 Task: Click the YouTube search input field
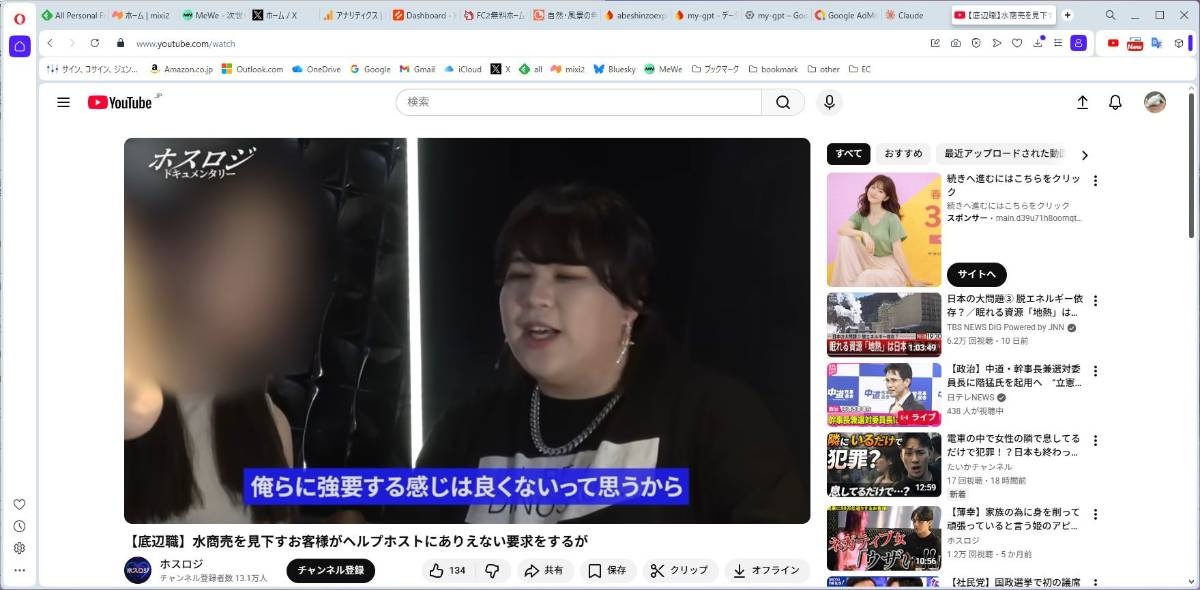(580, 102)
